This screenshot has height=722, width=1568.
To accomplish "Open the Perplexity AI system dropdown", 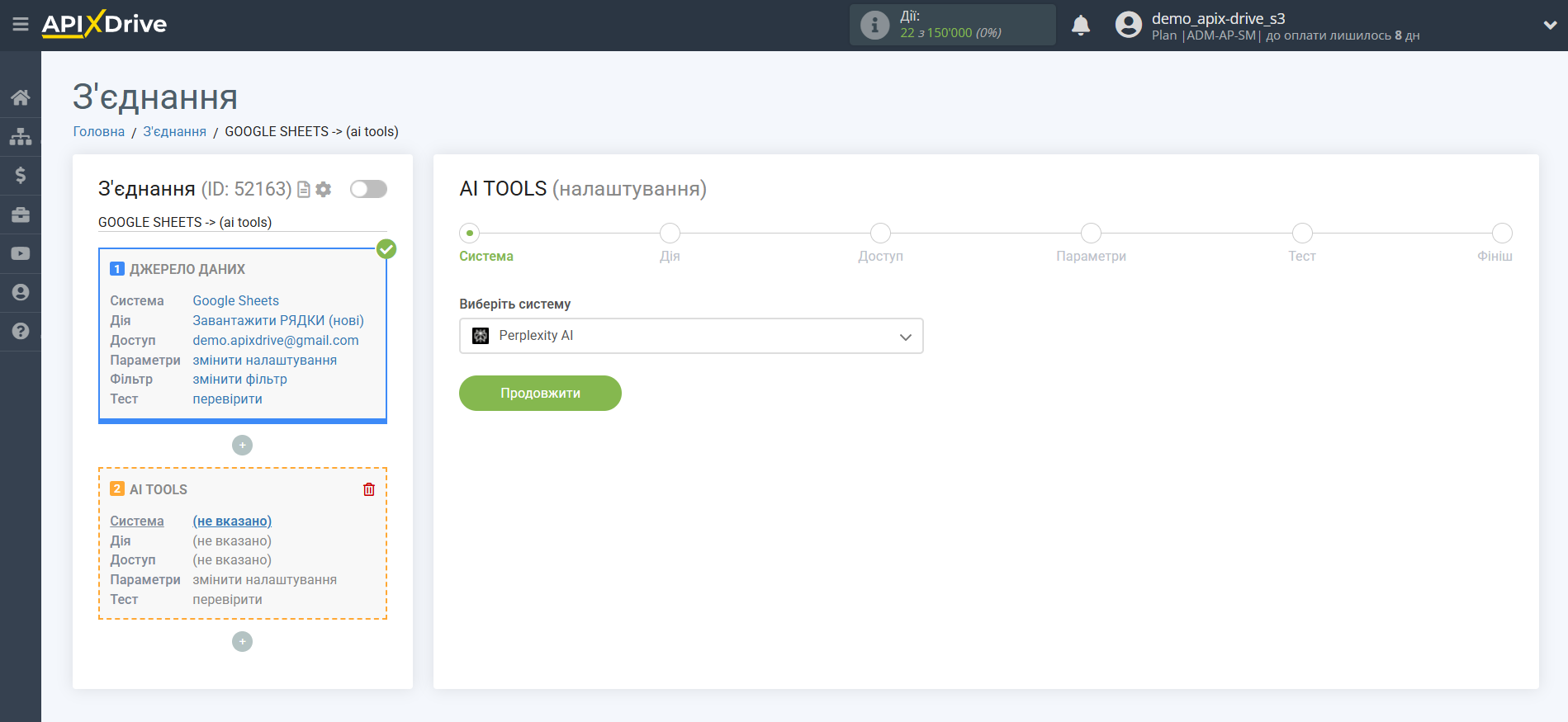I will [691, 336].
